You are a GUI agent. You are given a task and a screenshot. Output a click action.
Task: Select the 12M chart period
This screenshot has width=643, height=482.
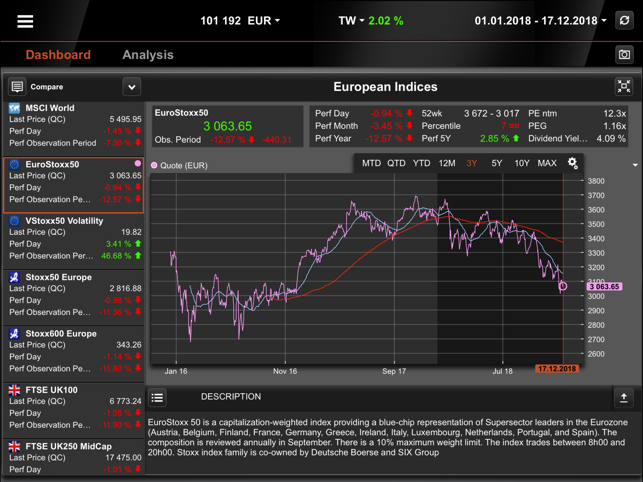point(447,163)
